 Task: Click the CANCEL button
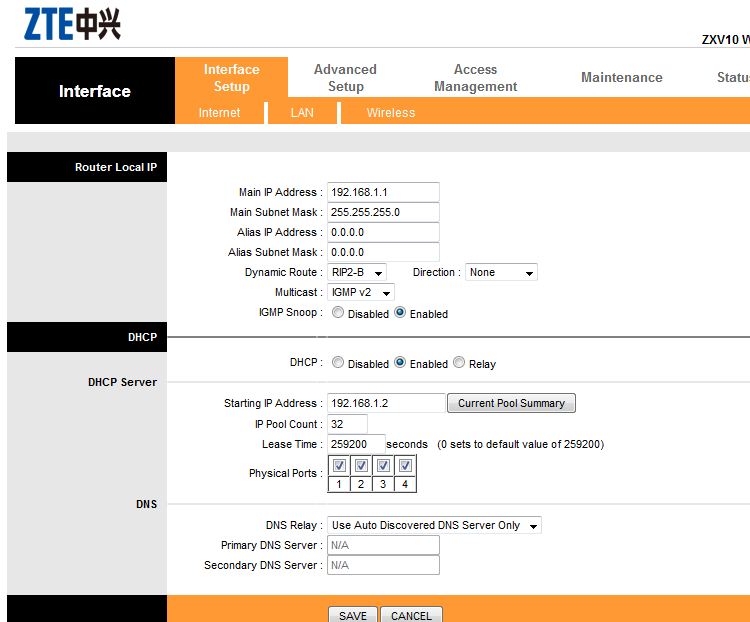[411, 615]
